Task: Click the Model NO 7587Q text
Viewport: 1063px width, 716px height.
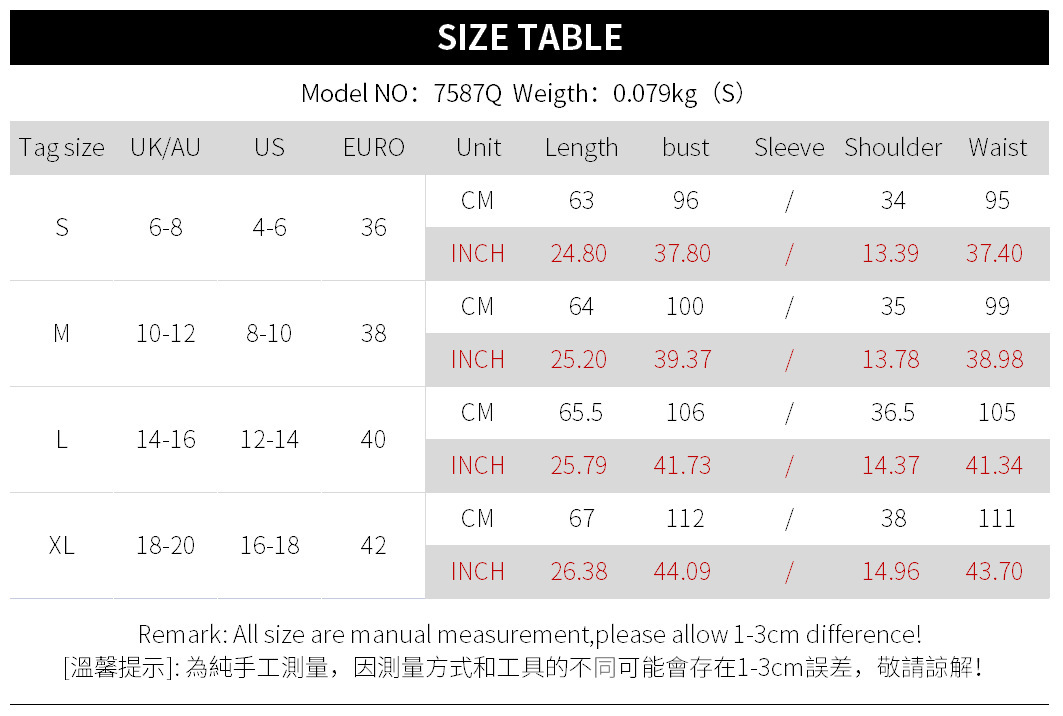Action: coord(401,94)
